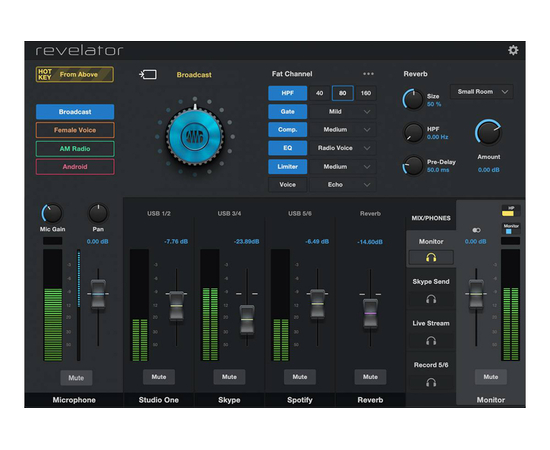The height and width of the screenshot is (450, 550).
Task: Click the yellow HP indicator
Action: click(x=511, y=211)
